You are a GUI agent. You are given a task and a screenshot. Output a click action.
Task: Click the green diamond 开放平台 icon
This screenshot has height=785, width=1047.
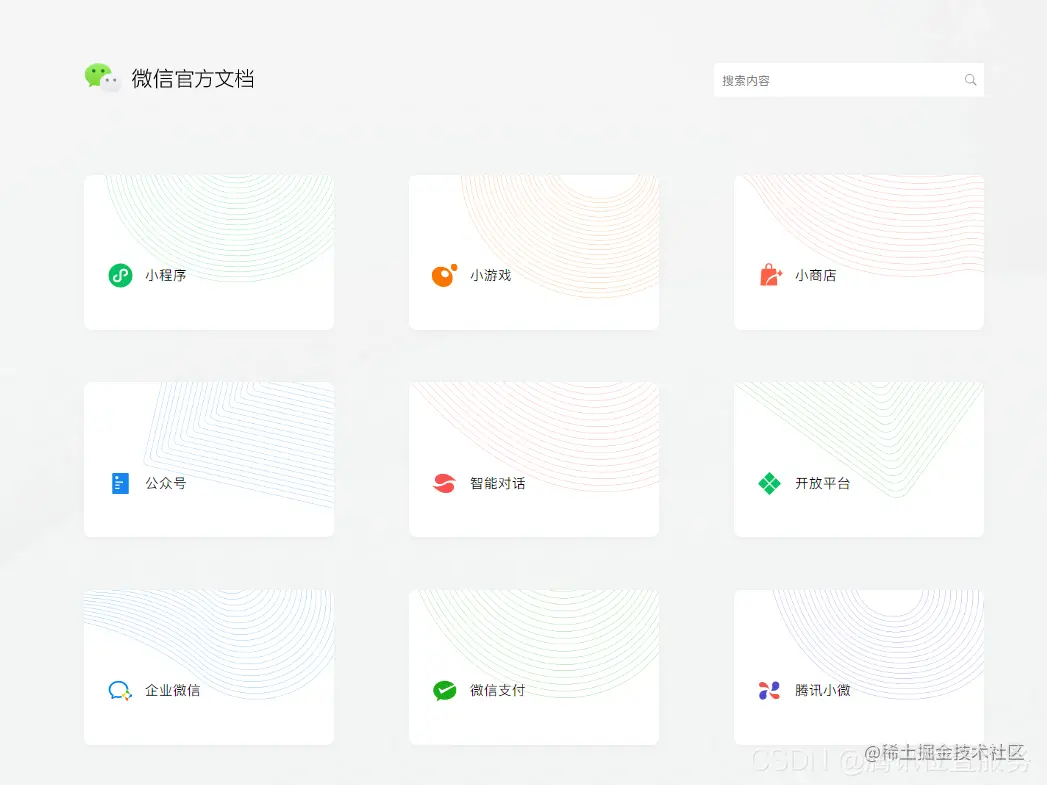tap(769, 483)
